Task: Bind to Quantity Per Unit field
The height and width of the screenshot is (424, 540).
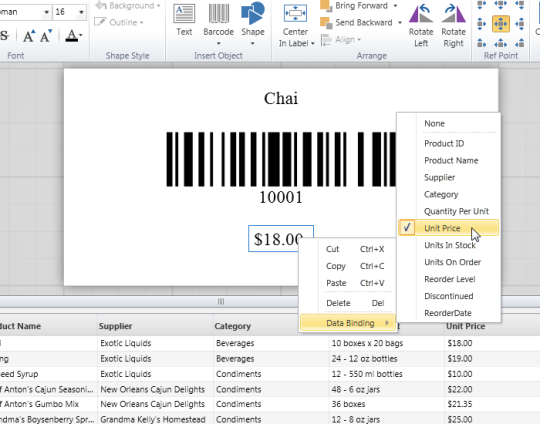Action: [x=448, y=211]
